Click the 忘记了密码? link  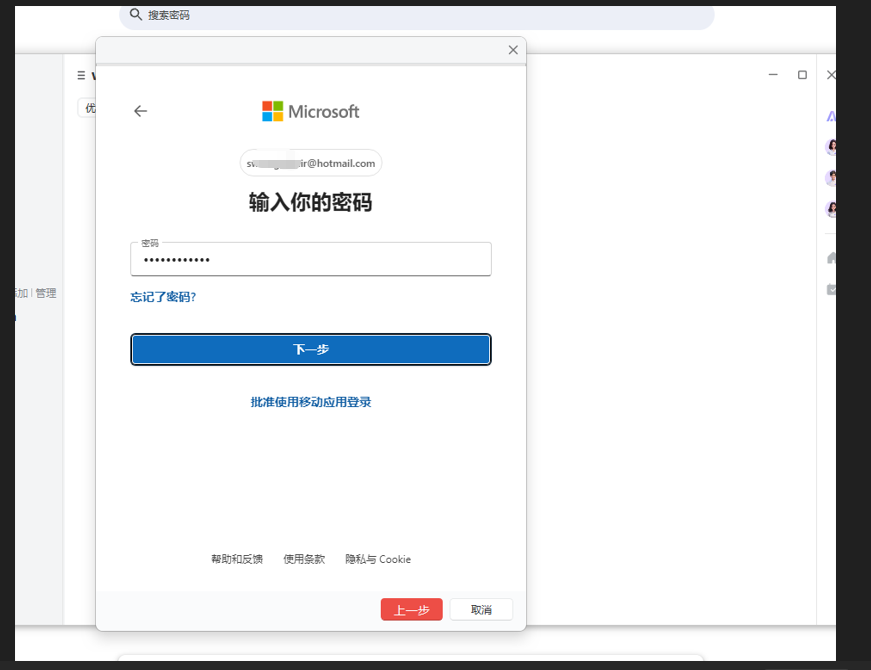[x=163, y=297]
